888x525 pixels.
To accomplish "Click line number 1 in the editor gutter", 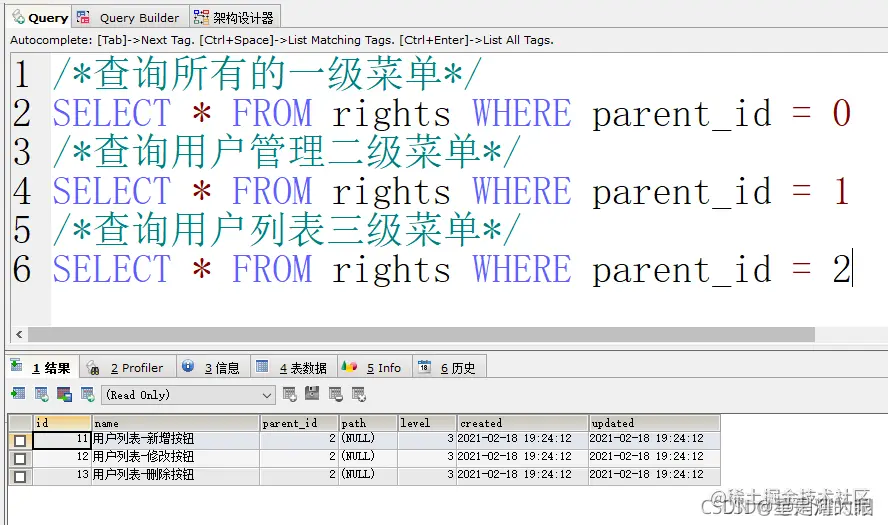I will click(x=22, y=74).
